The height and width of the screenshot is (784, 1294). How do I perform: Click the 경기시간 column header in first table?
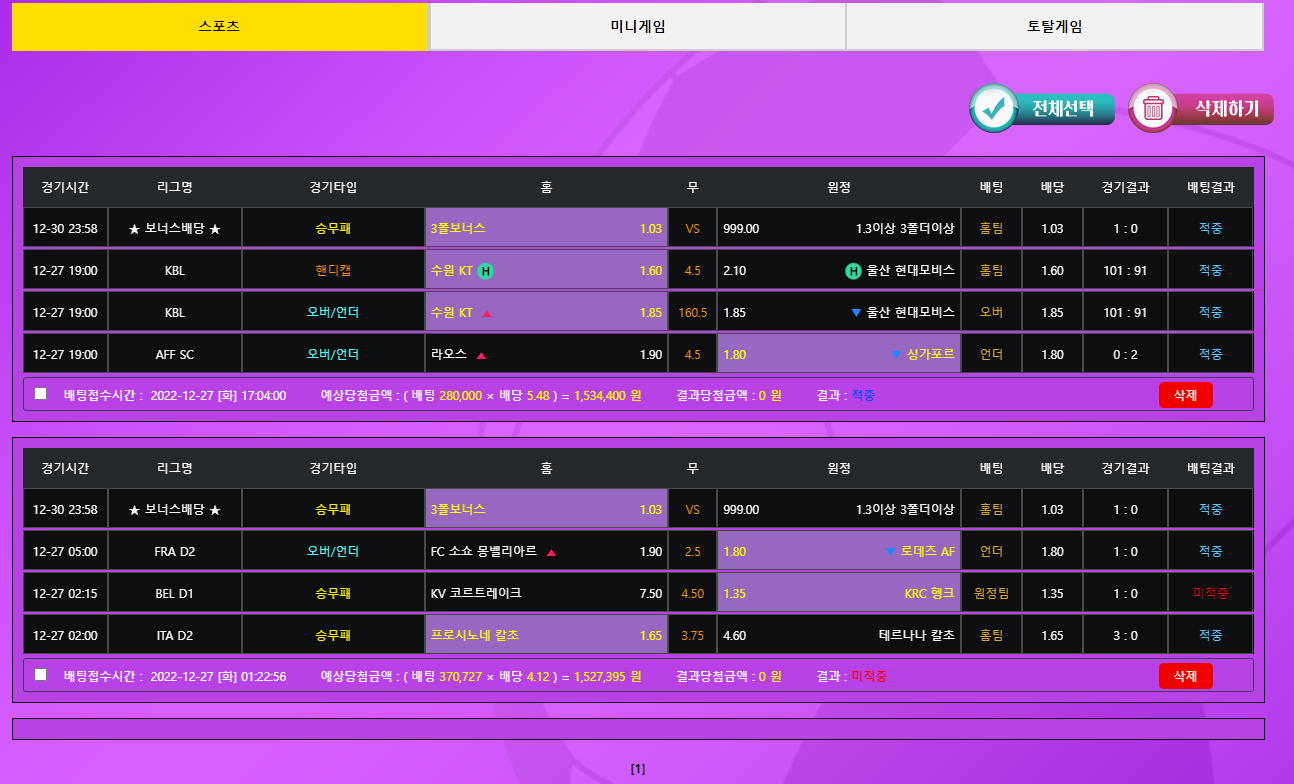65,187
